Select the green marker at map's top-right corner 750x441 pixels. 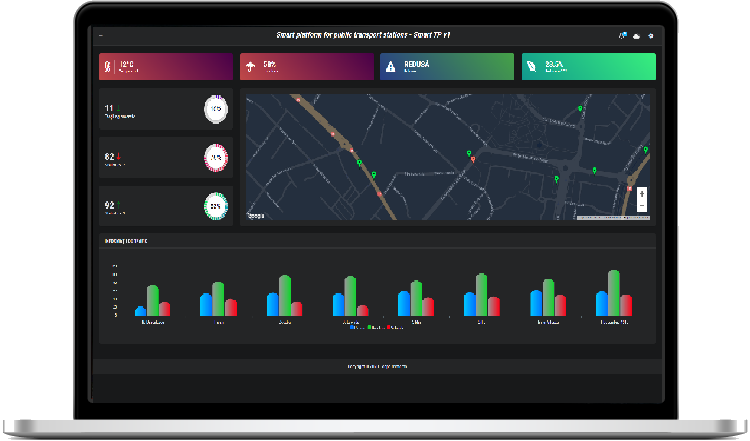[645, 150]
